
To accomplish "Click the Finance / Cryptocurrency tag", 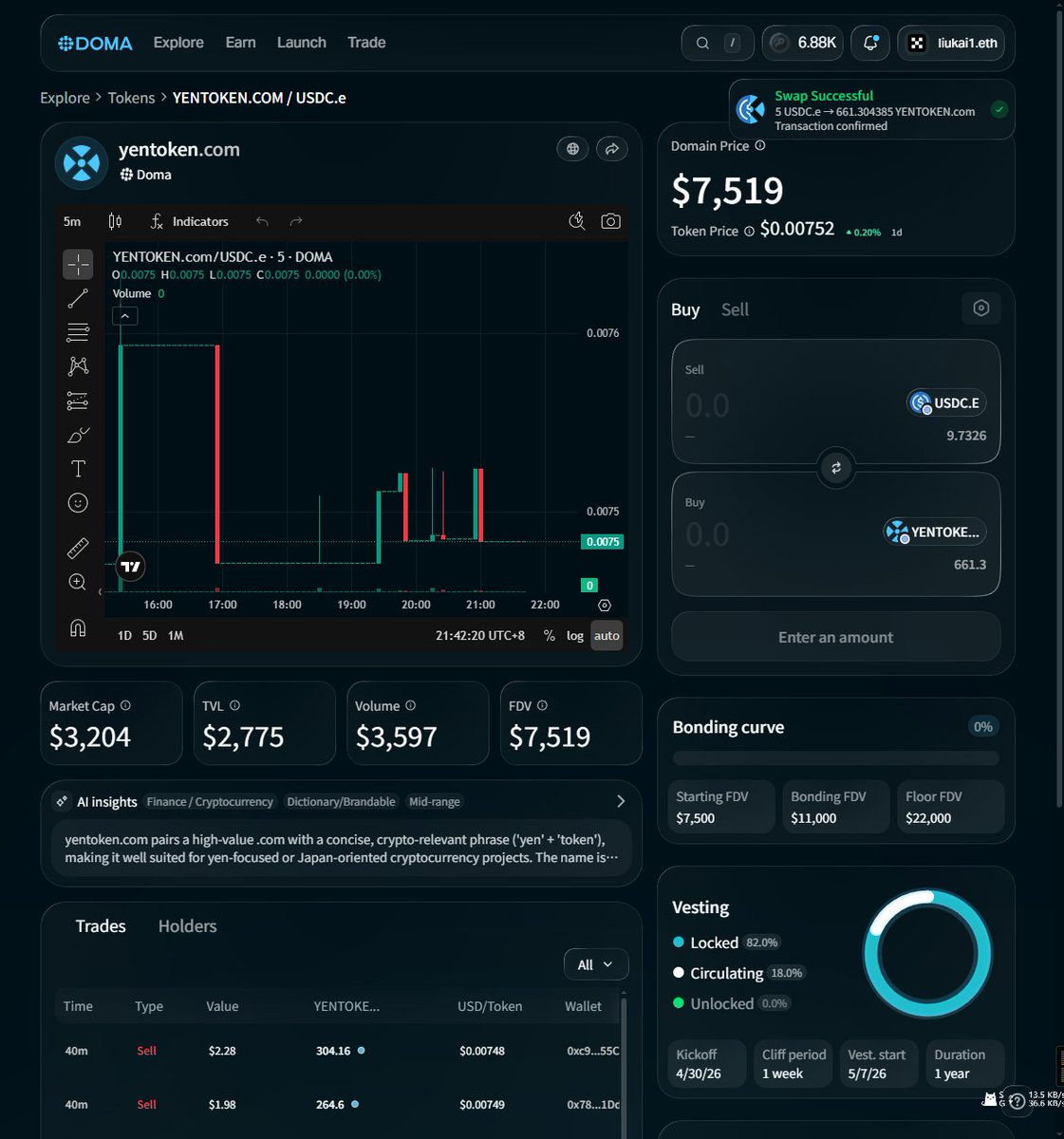I will point(210,802).
